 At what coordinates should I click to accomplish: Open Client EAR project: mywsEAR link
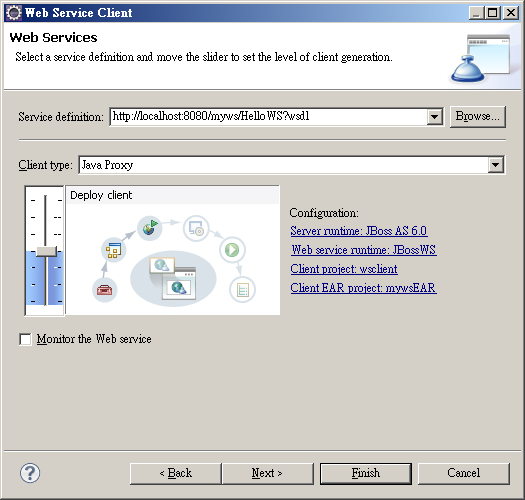point(363,288)
